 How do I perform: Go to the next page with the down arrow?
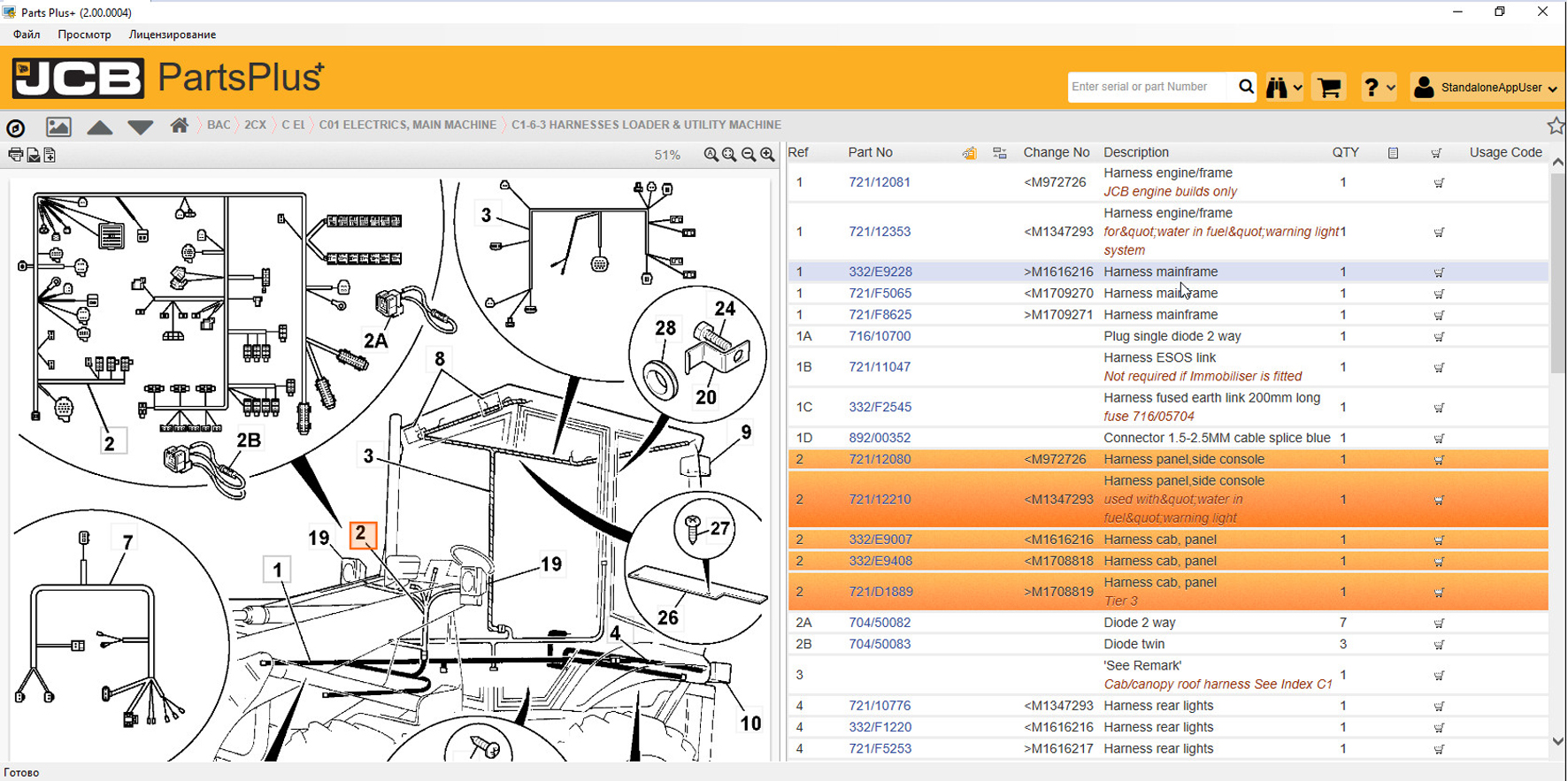tap(140, 127)
